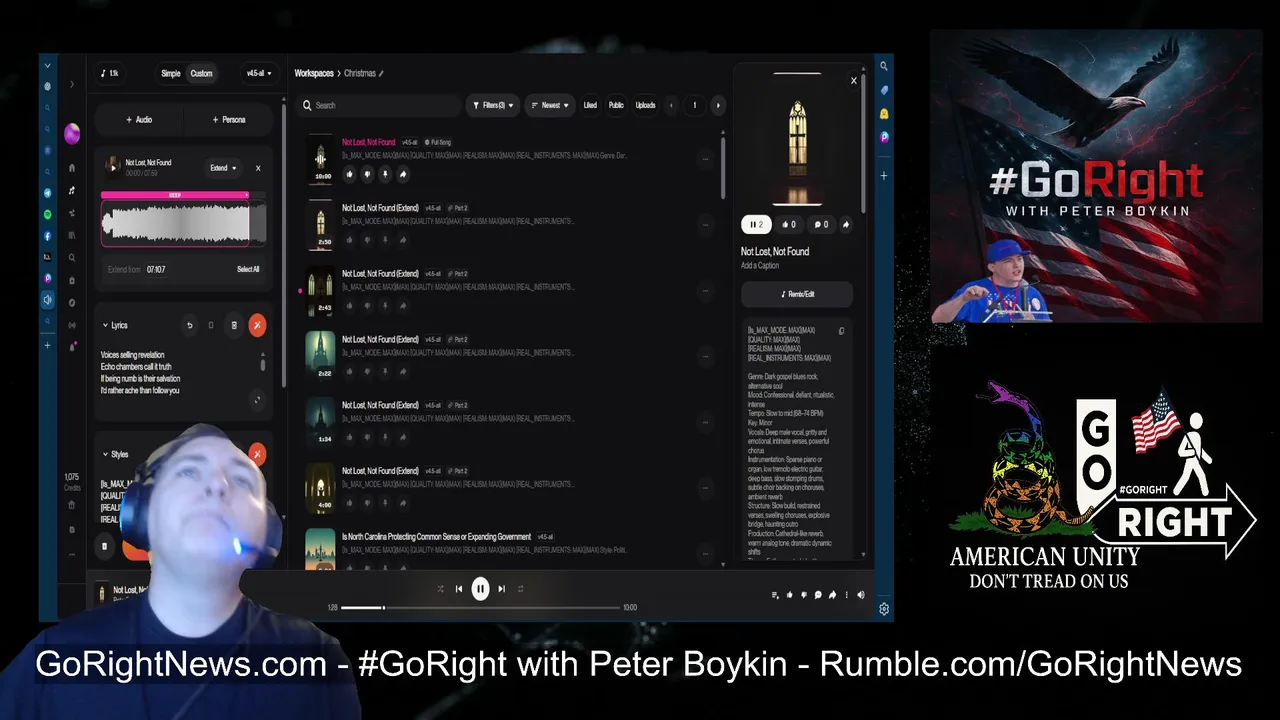The height and width of the screenshot is (720, 1280).
Task: Open the player volume speaker icon
Action: (861, 595)
